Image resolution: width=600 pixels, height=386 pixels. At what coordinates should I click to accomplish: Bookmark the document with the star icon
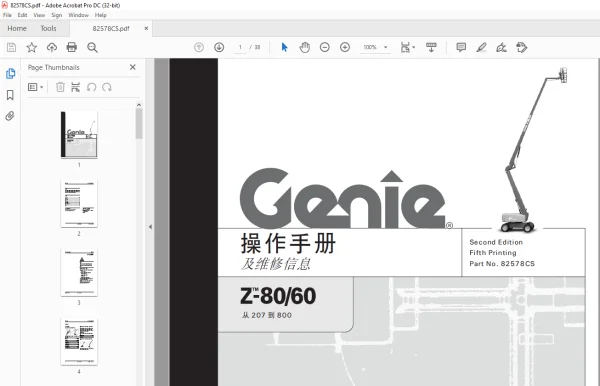point(31,47)
